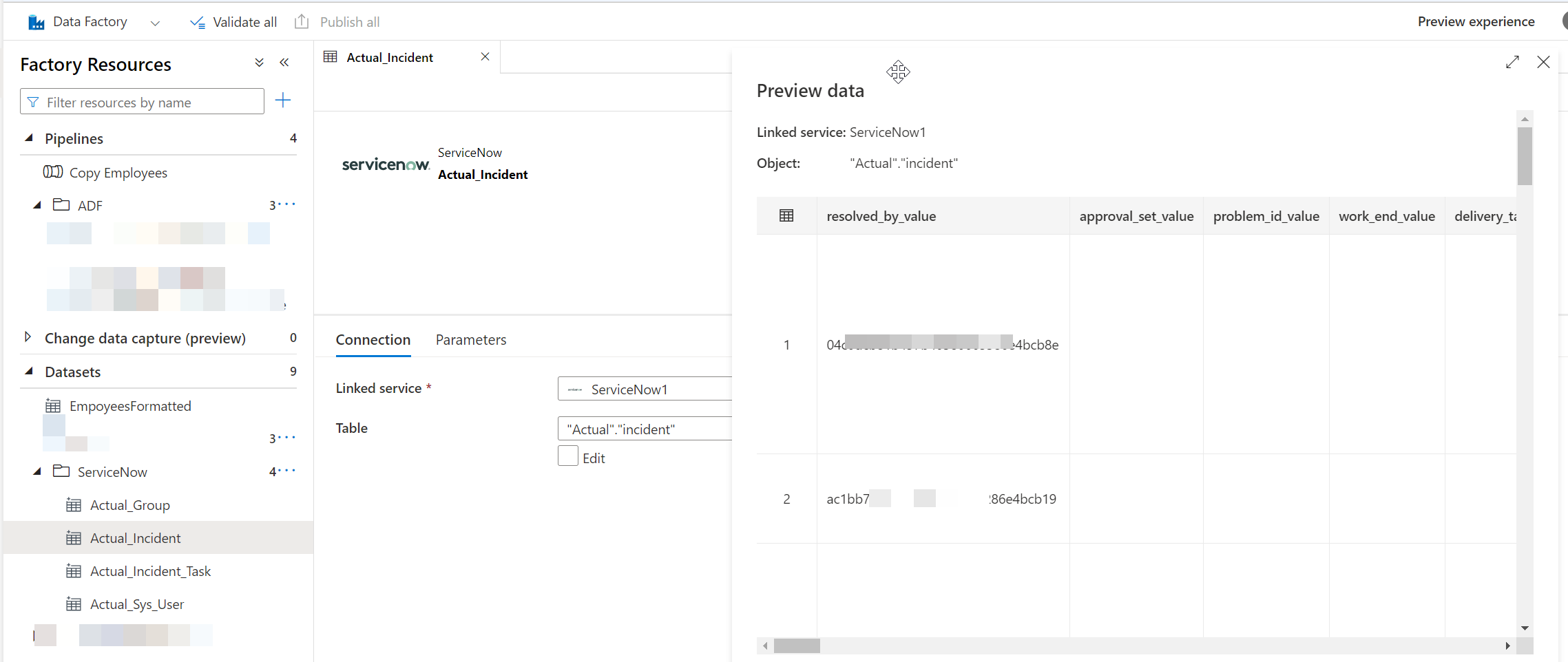Screen dimensions: 1568x662
Task: Collapse the Pipelines section
Action: pos(29,138)
